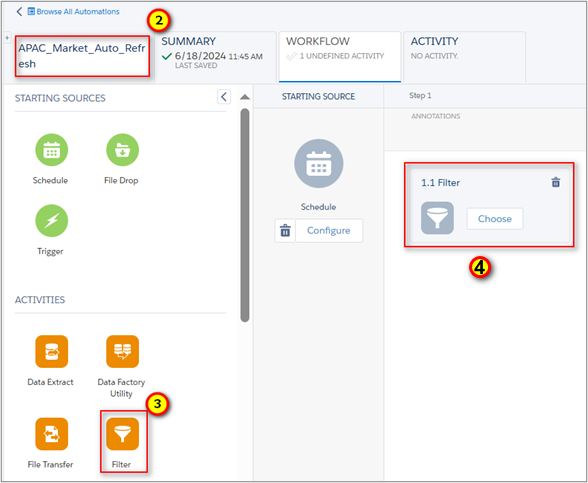Click the gray funnel icon in 1.1 Filter
The width and height of the screenshot is (588, 483).
pyautogui.click(x=437, y=218)
